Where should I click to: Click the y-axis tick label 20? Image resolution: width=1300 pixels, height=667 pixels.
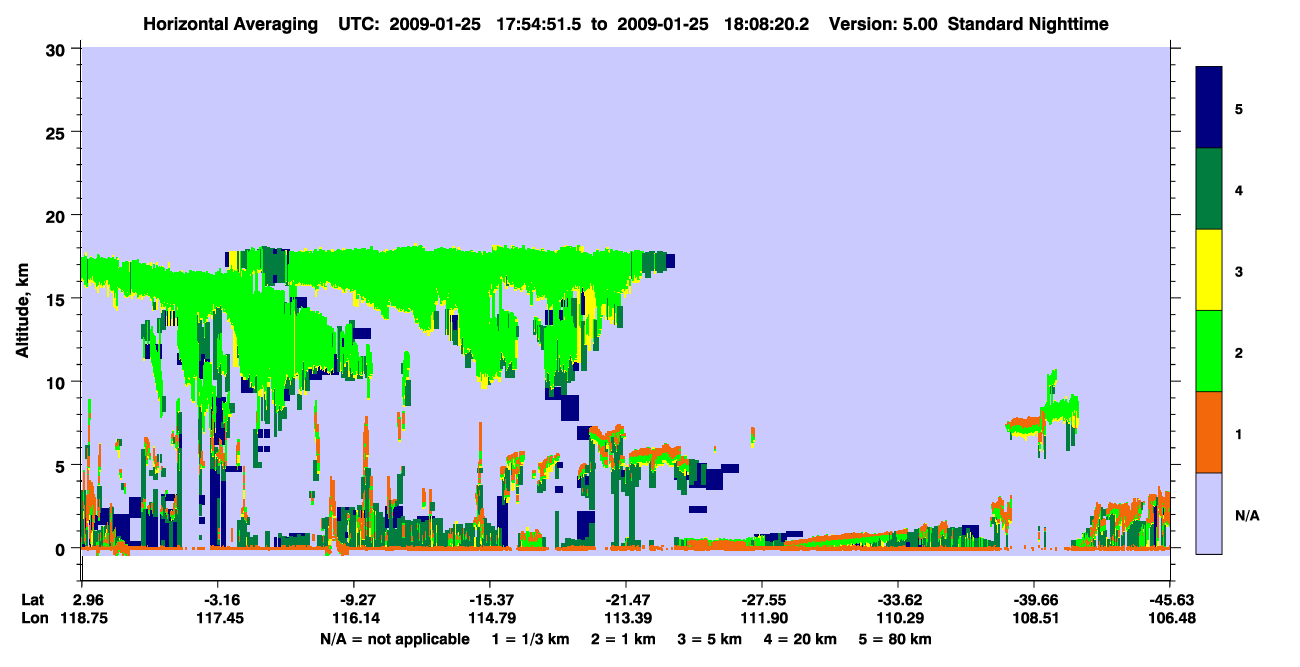coord(58,215)
